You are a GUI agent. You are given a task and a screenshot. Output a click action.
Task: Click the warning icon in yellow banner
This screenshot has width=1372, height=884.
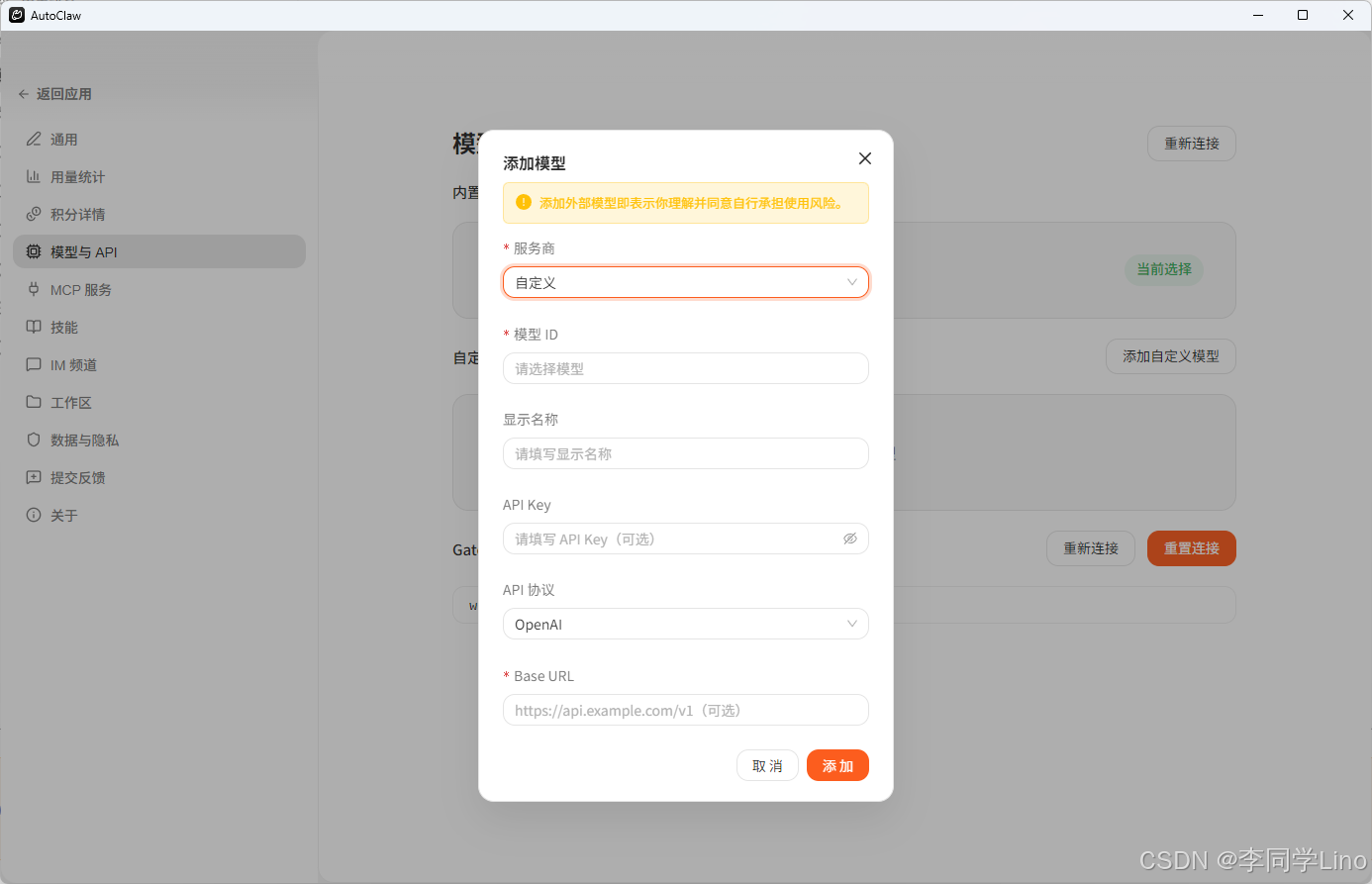tap(524, 202)
